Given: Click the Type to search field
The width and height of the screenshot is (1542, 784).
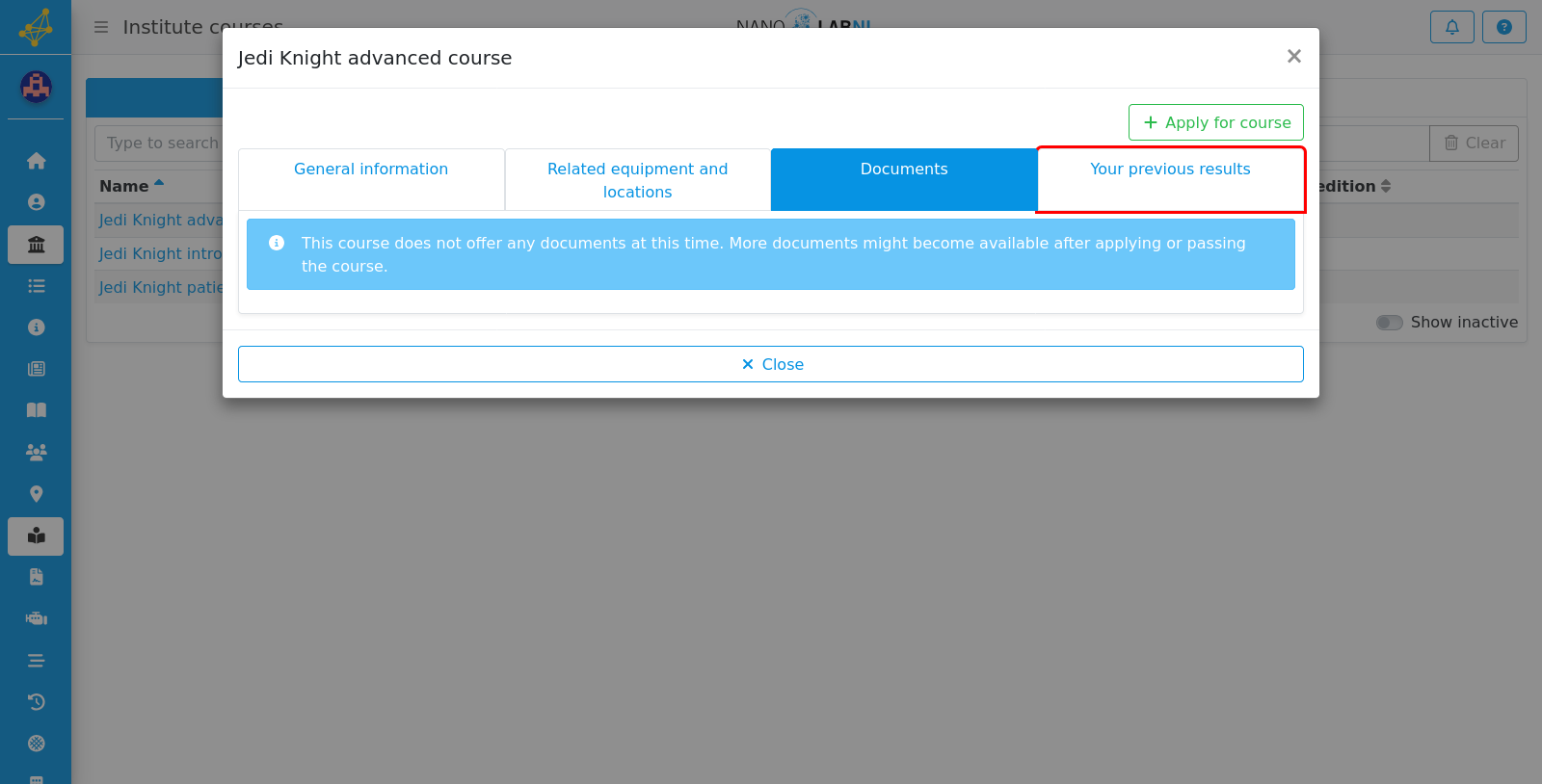Looking at the screenshot, I should [159, 143].
